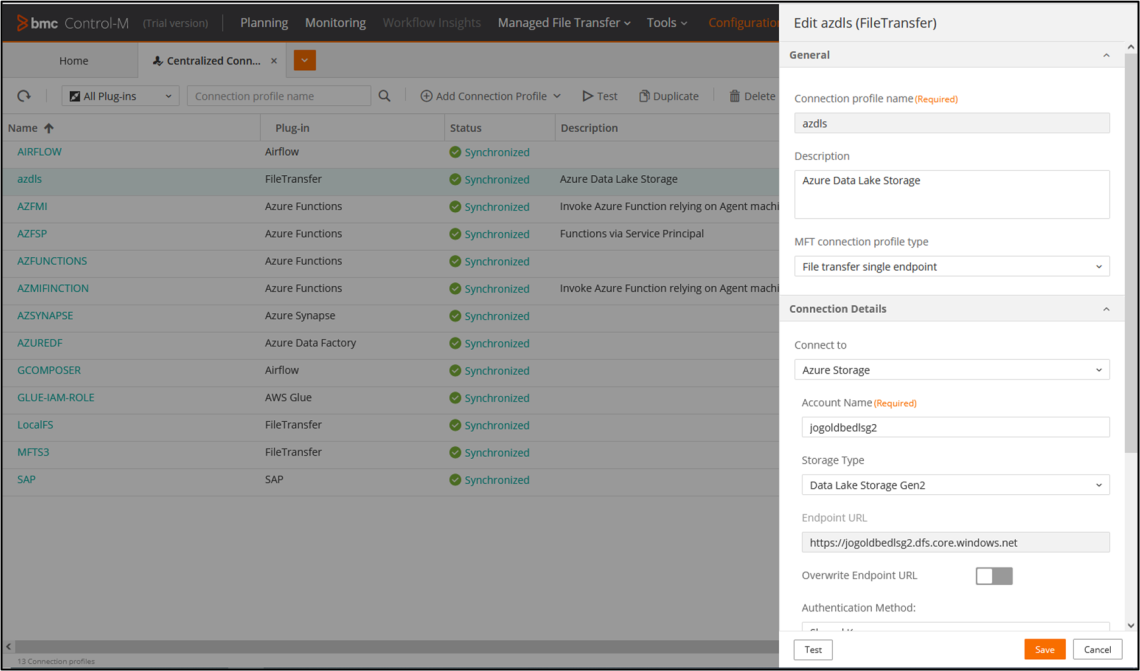Save the azdls connection profile
The width and height of the screenshot is (1140, 671).
point(1044,649)
